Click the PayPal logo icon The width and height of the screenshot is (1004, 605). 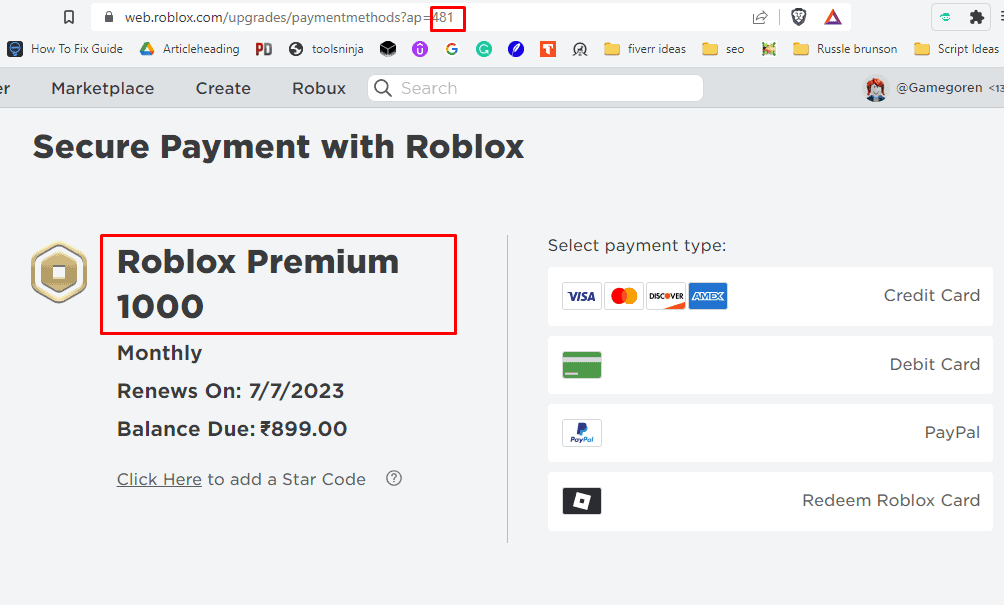tap(581, 433)
